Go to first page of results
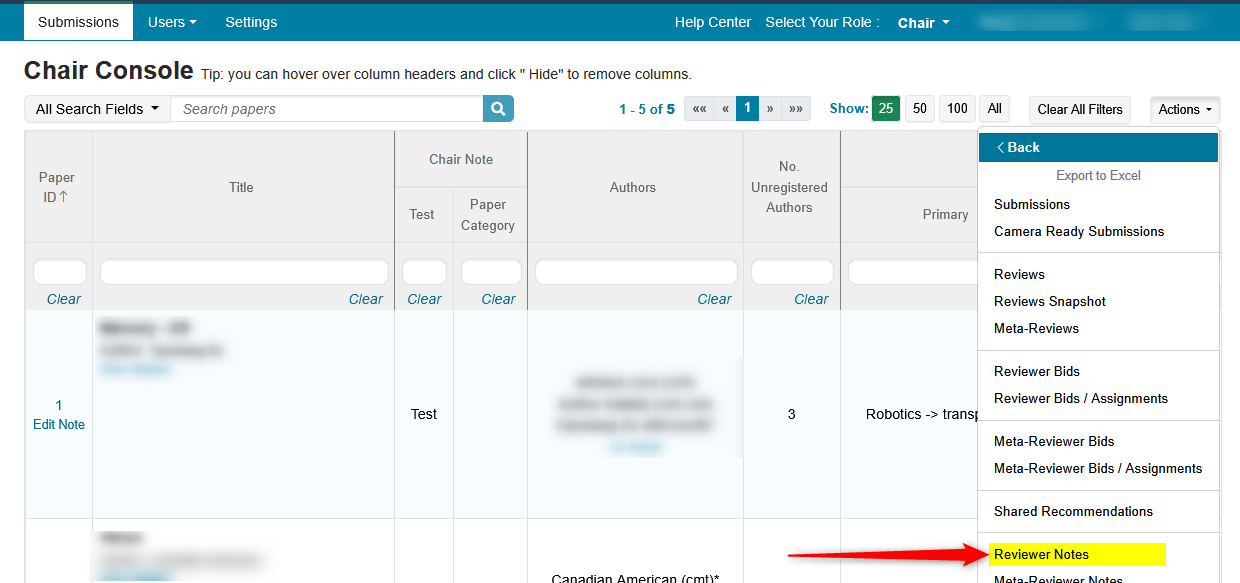 click(x=699, y=109)
